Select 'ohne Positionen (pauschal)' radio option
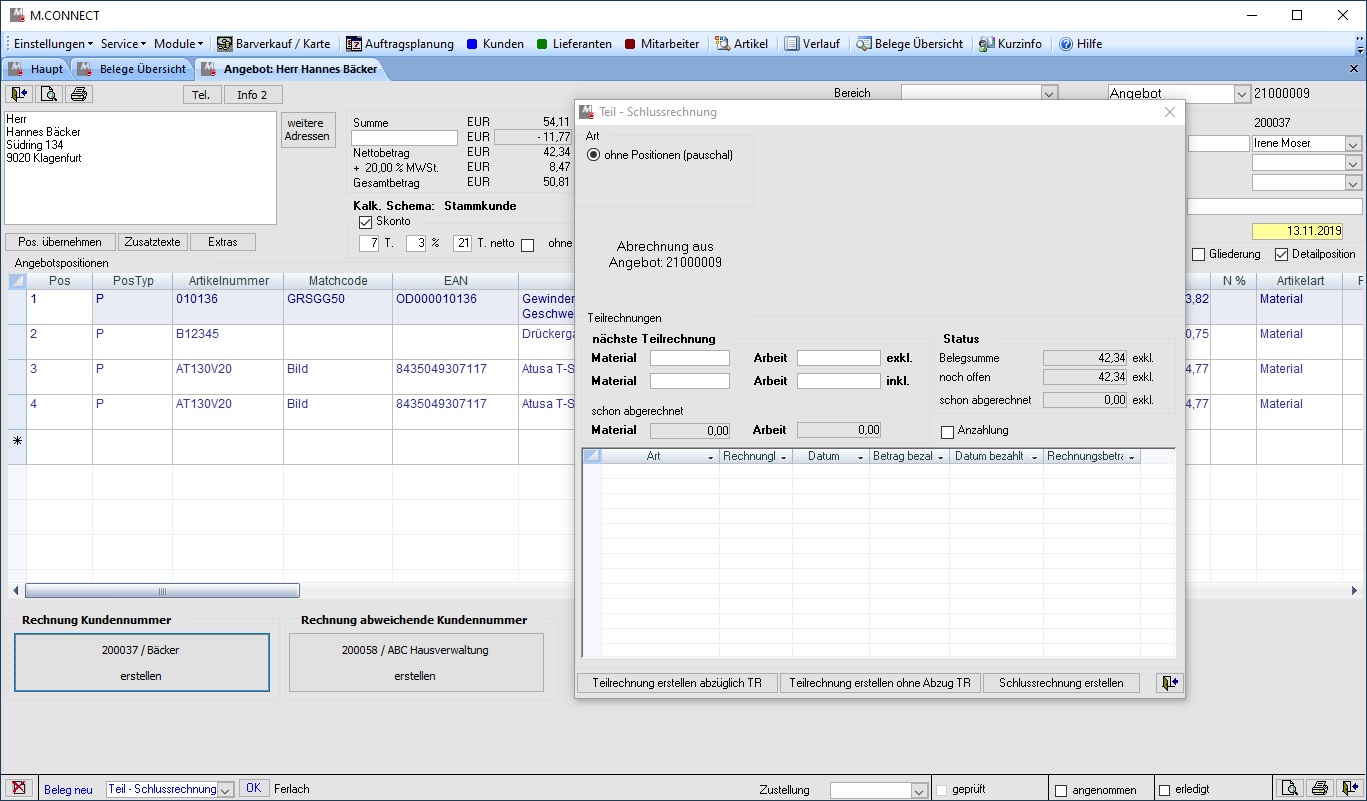The width and height of the screenshot is (1367, 801). click(x=594, y=155)
